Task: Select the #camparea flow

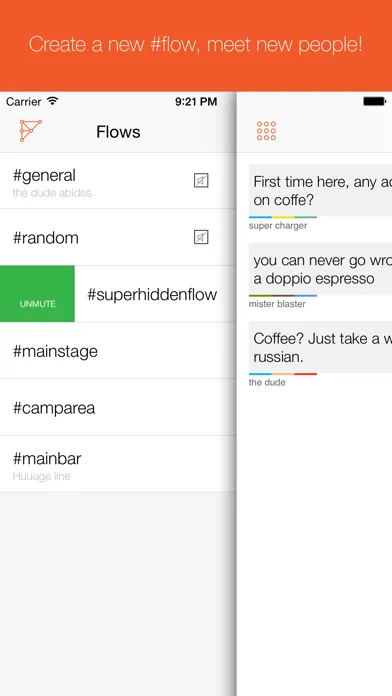Action: (118, 407)
